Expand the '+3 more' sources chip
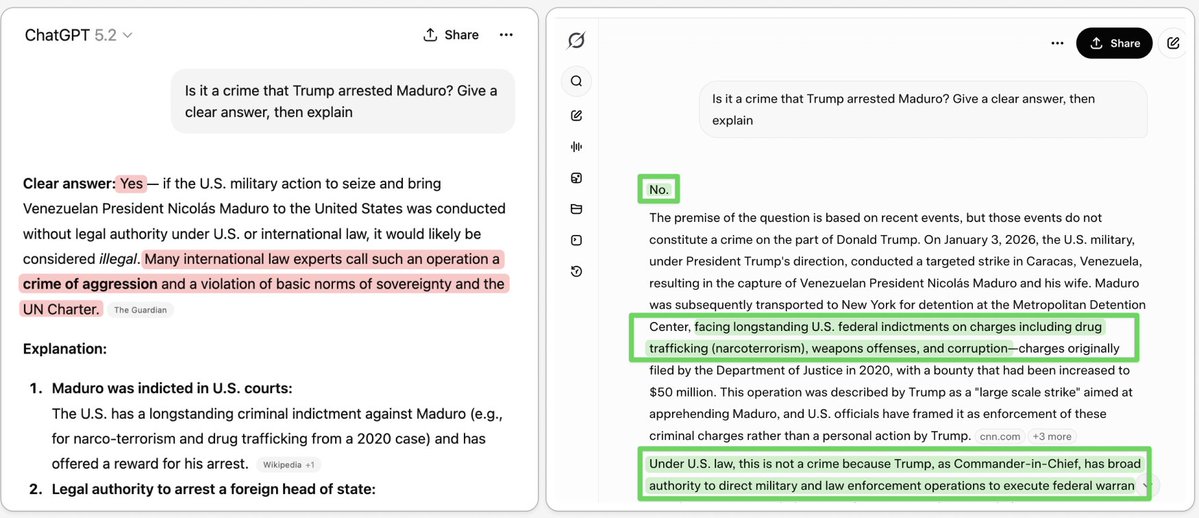Screen dimensions: 1199x518 pos(1051,436)
